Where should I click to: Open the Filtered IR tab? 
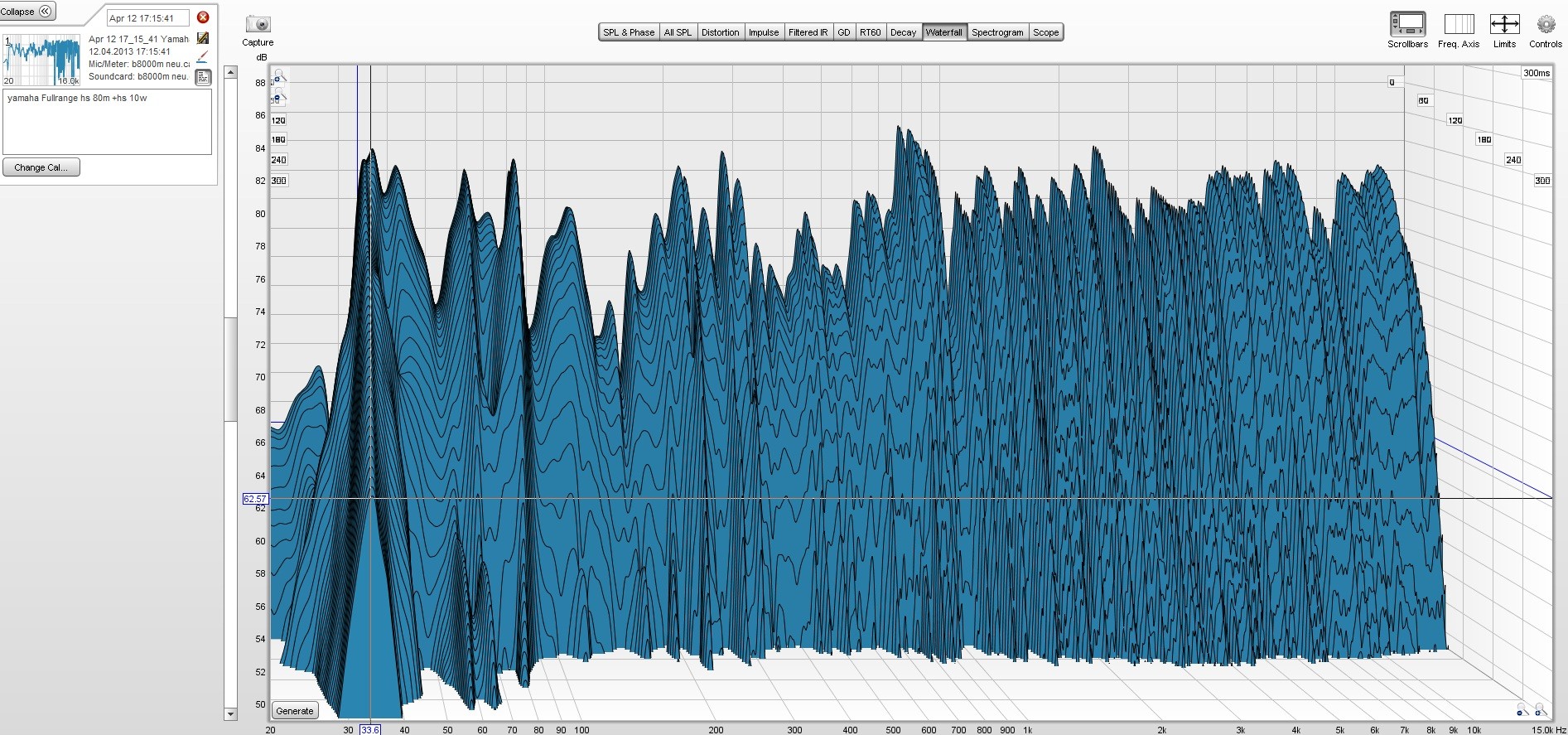tap(808, 32)
